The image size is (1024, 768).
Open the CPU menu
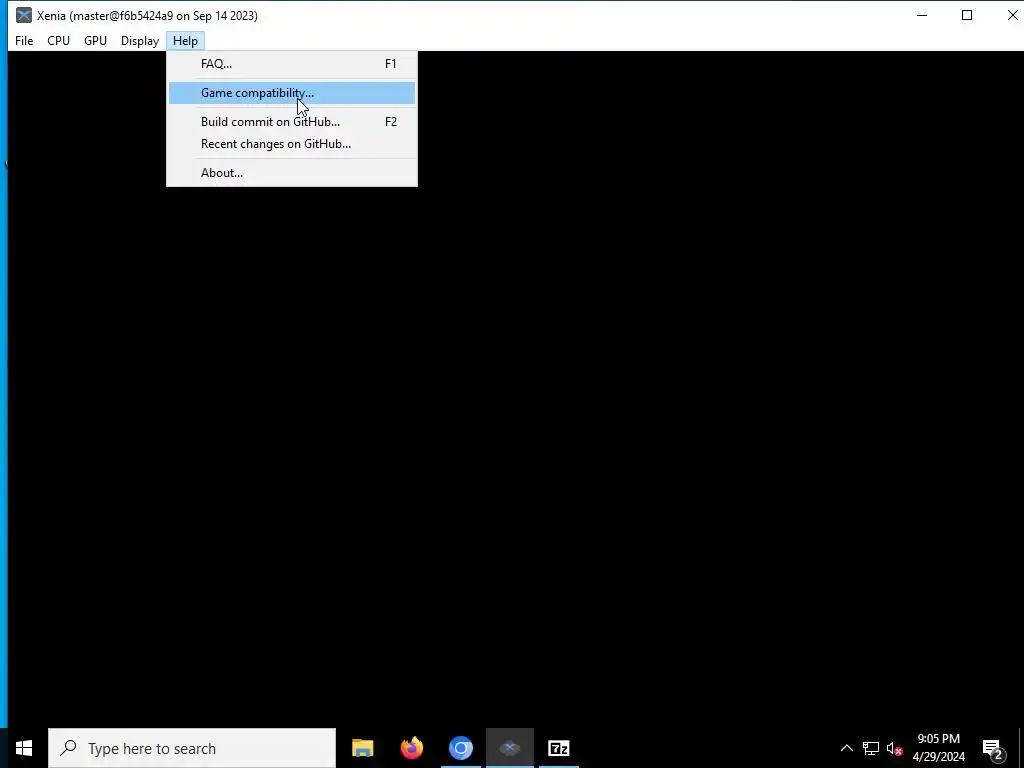pos(58,40)
